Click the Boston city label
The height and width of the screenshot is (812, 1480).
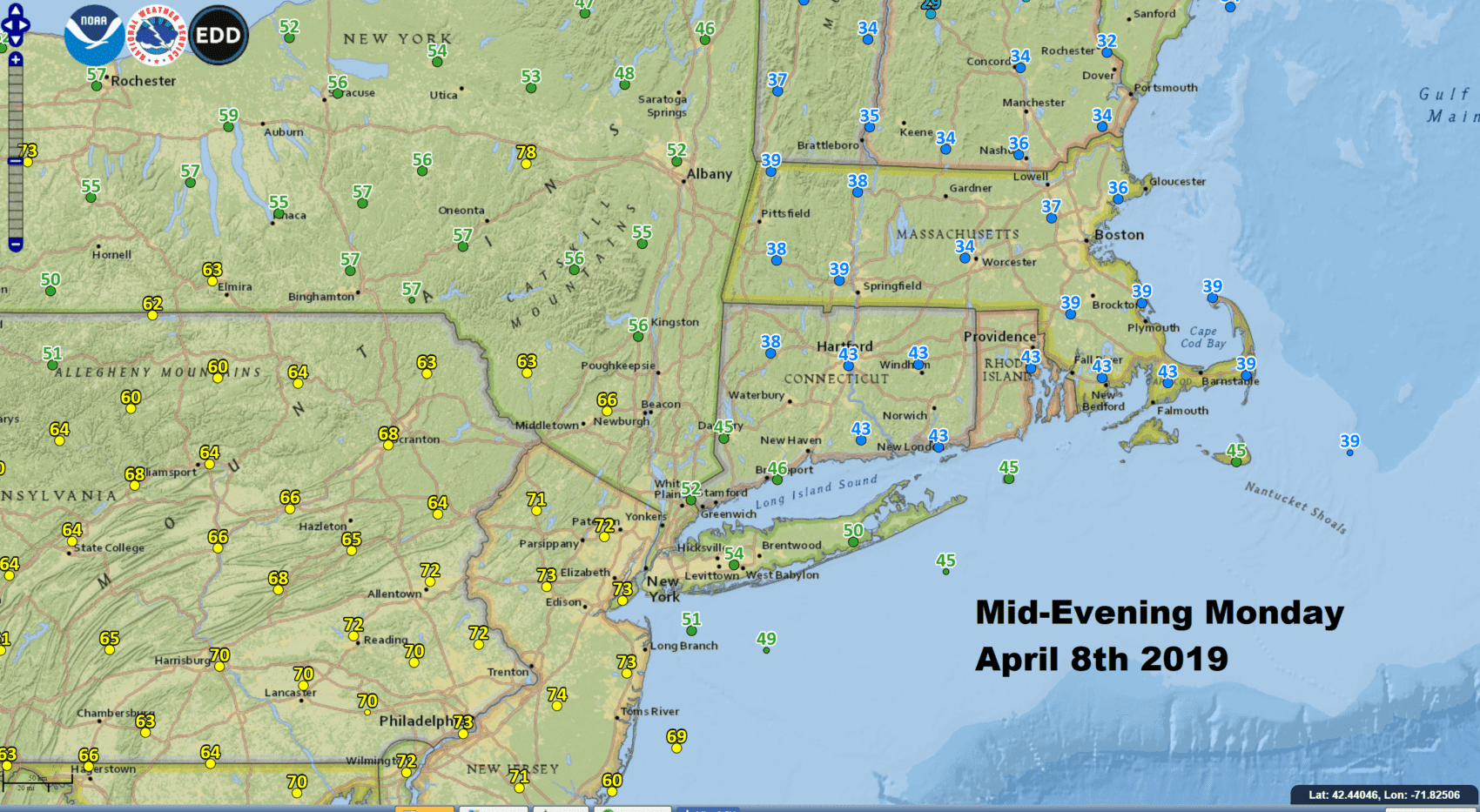pyautogui.click(x=1120, y=235)
